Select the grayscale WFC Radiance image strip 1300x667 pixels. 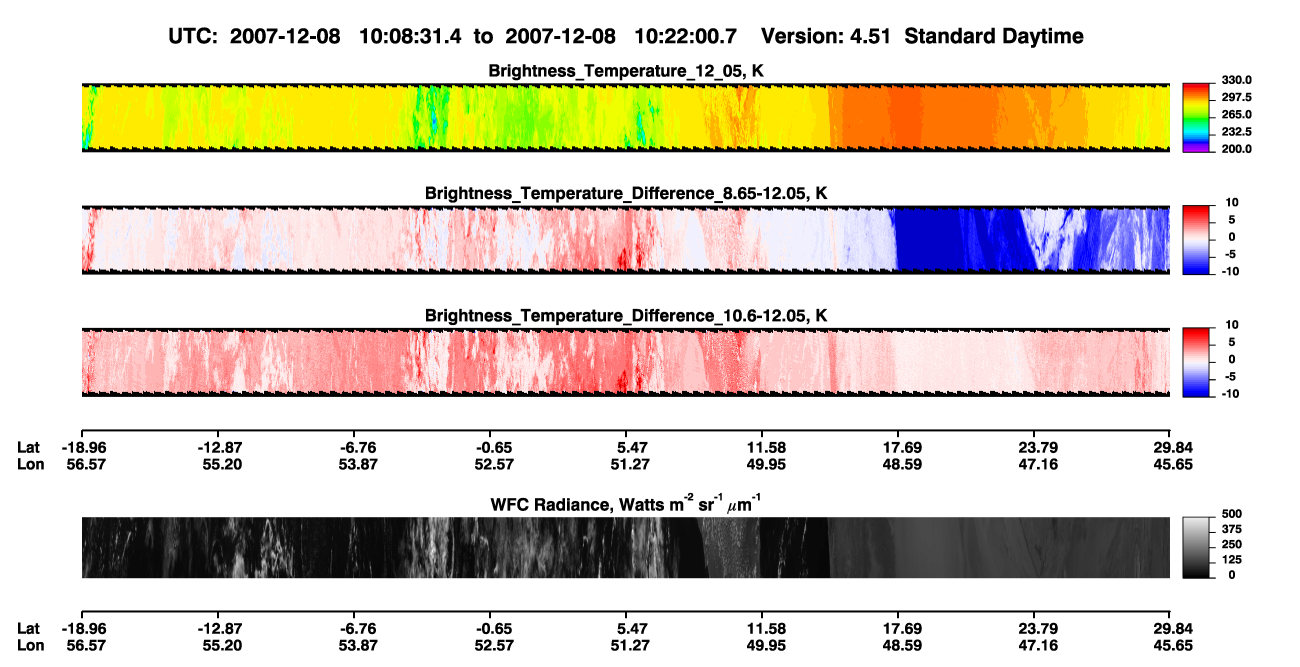(x=626, y=548)
